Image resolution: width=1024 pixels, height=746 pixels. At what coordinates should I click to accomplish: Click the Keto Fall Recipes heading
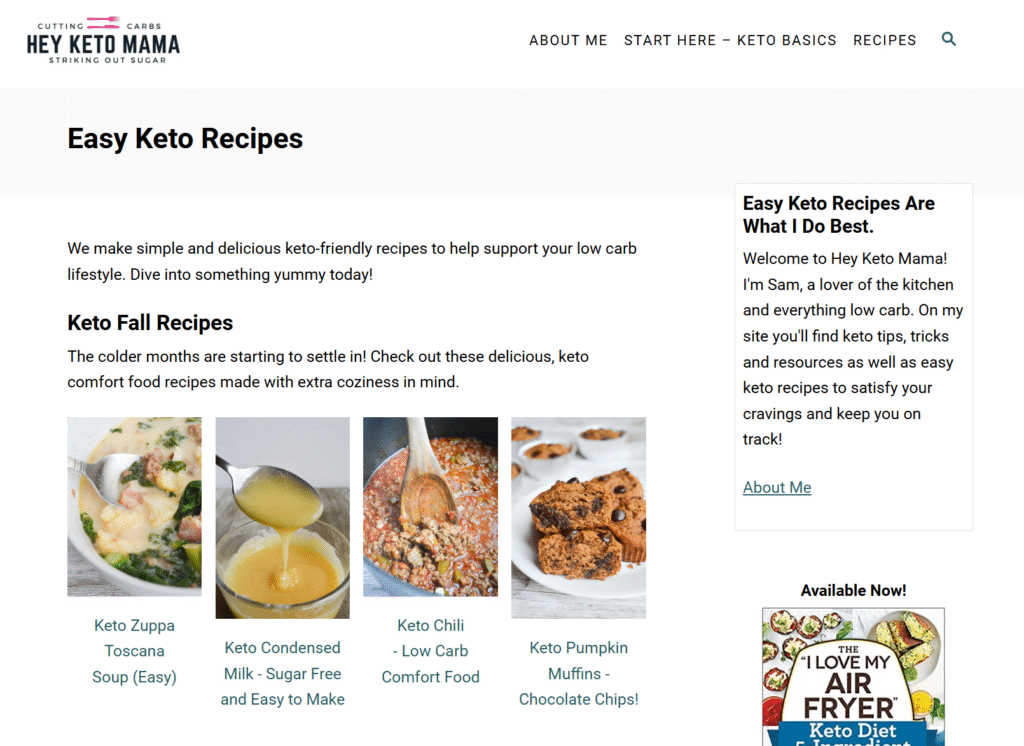150,323
